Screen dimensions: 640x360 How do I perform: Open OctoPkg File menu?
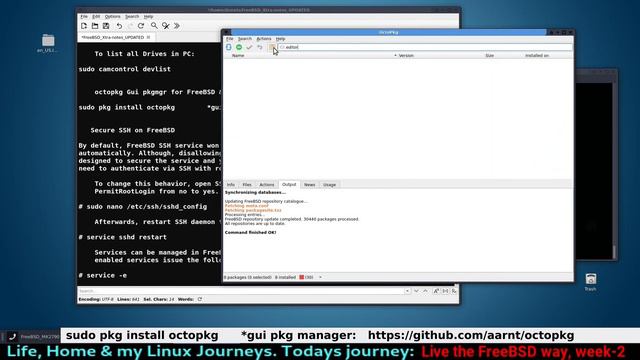pyautogui.click(x=230, y=39)
